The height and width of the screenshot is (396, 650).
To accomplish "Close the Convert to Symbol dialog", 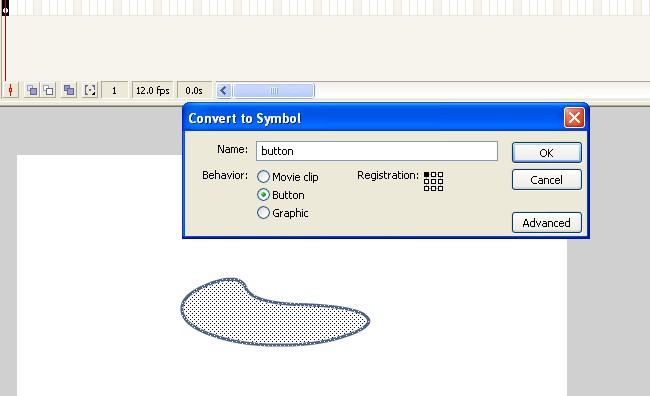I will tap(574, 118).
